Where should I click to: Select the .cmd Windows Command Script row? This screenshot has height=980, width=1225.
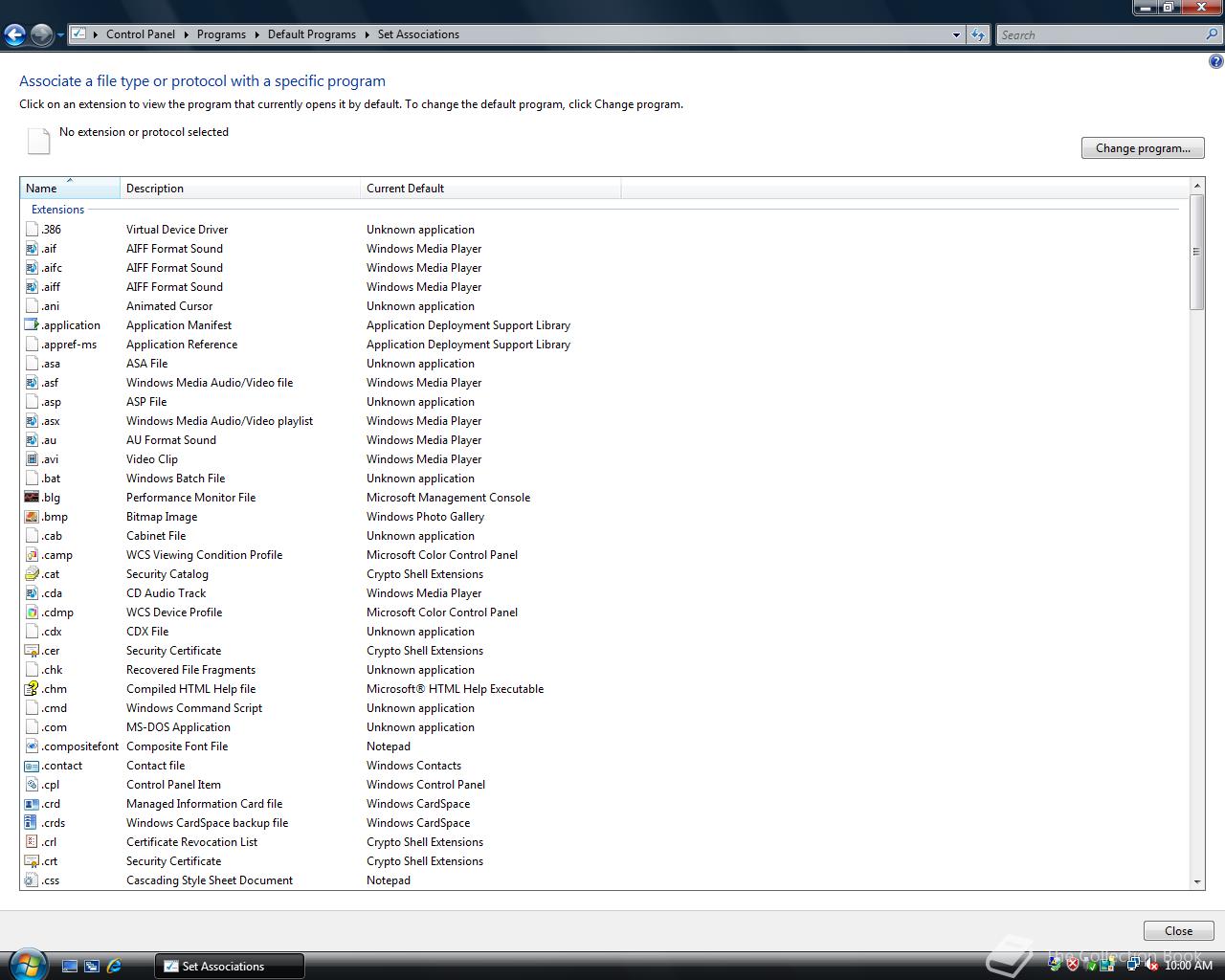click(x=603, y=708)
